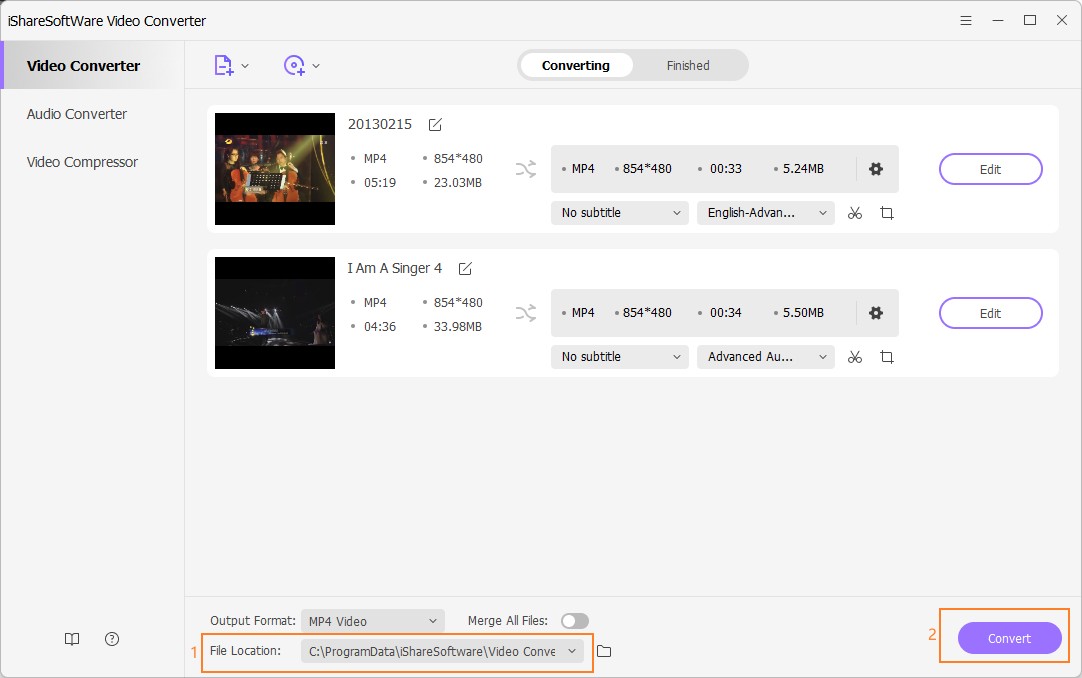Screen dimensions: 1082x678
Task: Switch to the Finished tab
Action: pos(688,65)
